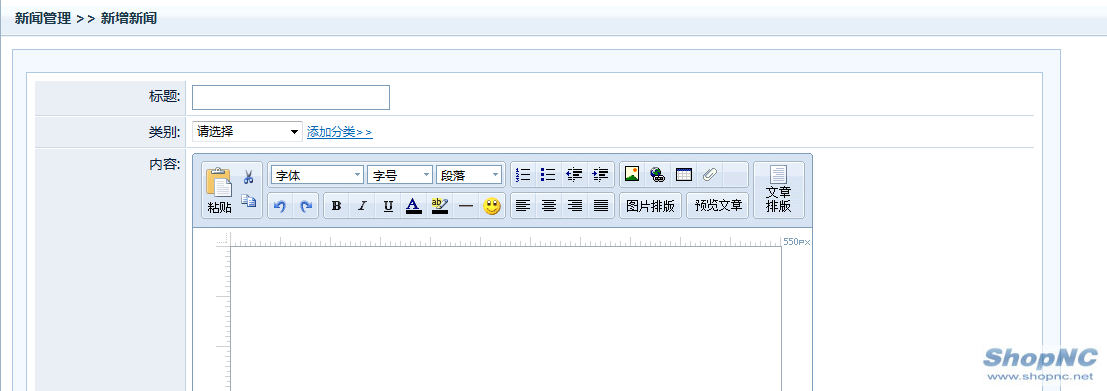Insert a horizontal line

(x=465, y=206)
